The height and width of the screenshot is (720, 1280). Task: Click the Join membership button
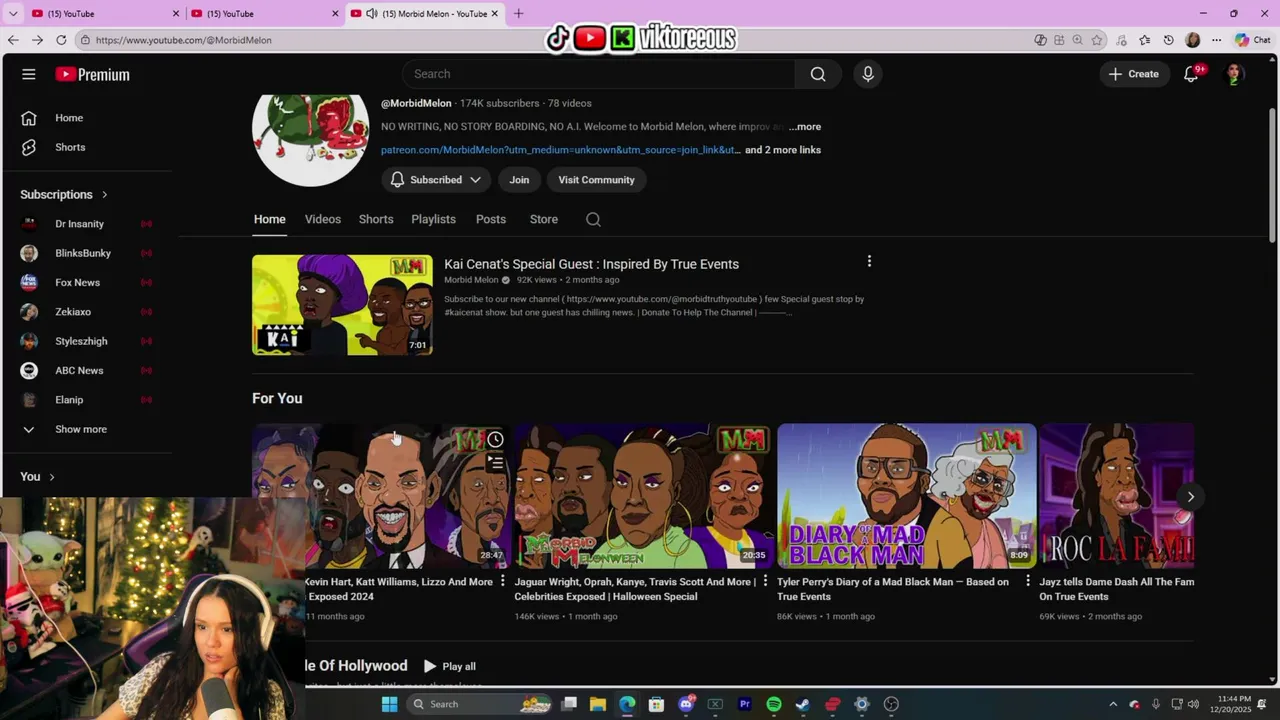pos(519,180)
